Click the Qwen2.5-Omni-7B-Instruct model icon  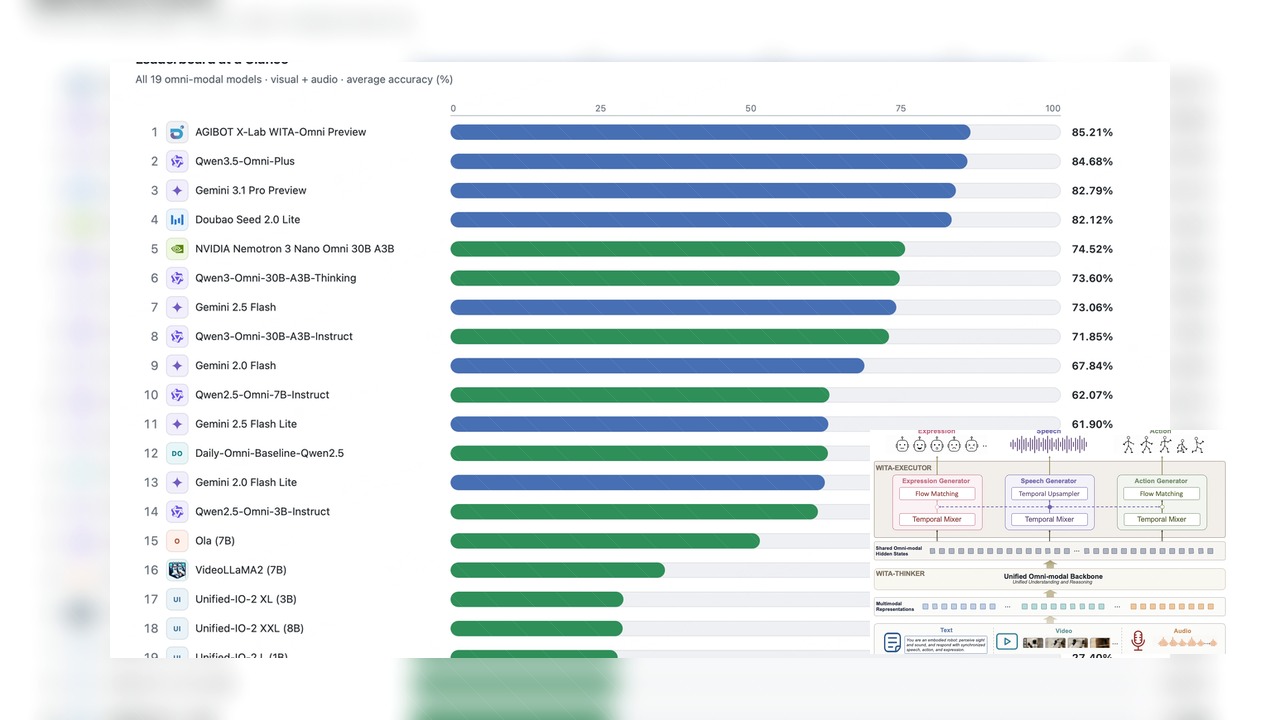coord(177,395)
